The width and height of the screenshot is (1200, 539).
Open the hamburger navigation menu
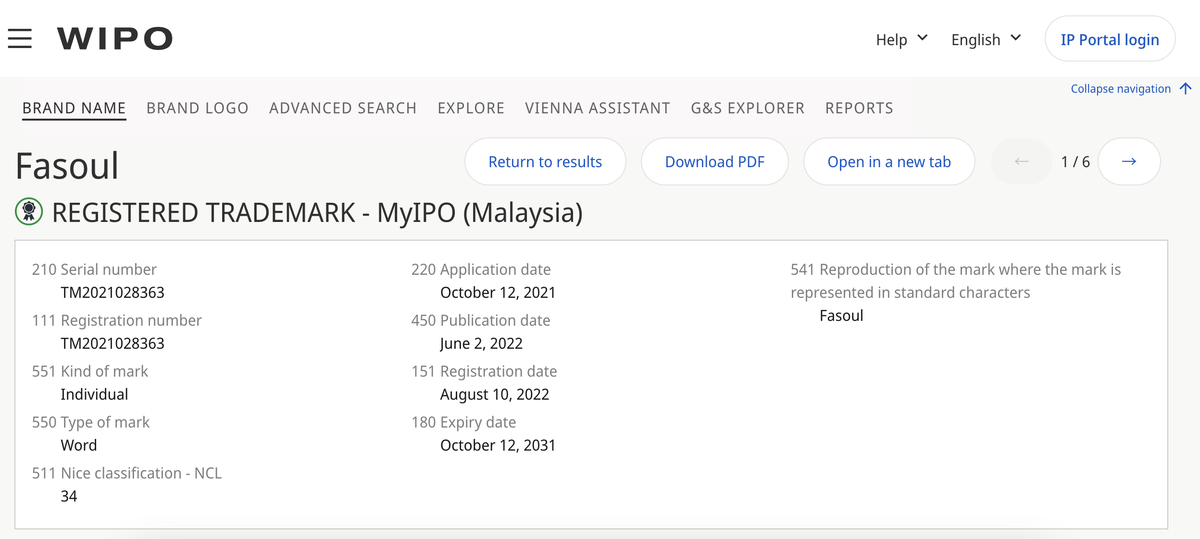point(19,39)
